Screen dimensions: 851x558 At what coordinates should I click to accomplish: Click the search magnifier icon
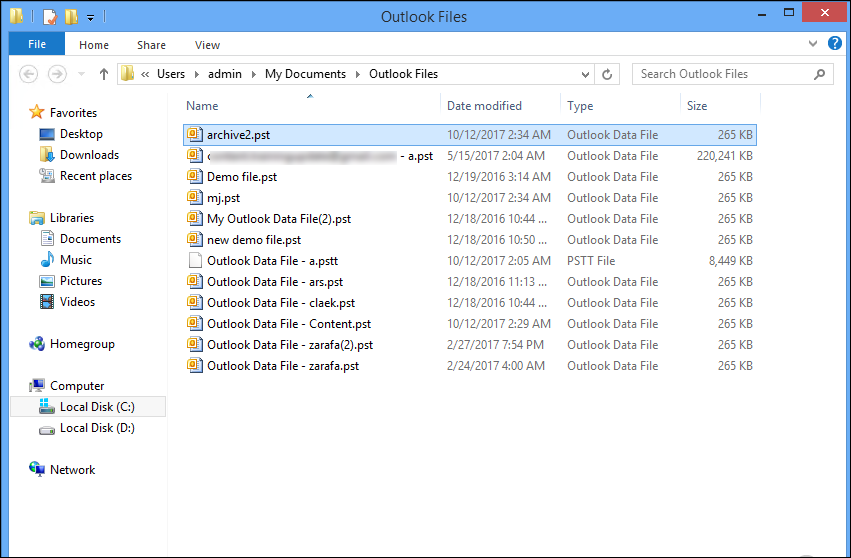point(820,74)
